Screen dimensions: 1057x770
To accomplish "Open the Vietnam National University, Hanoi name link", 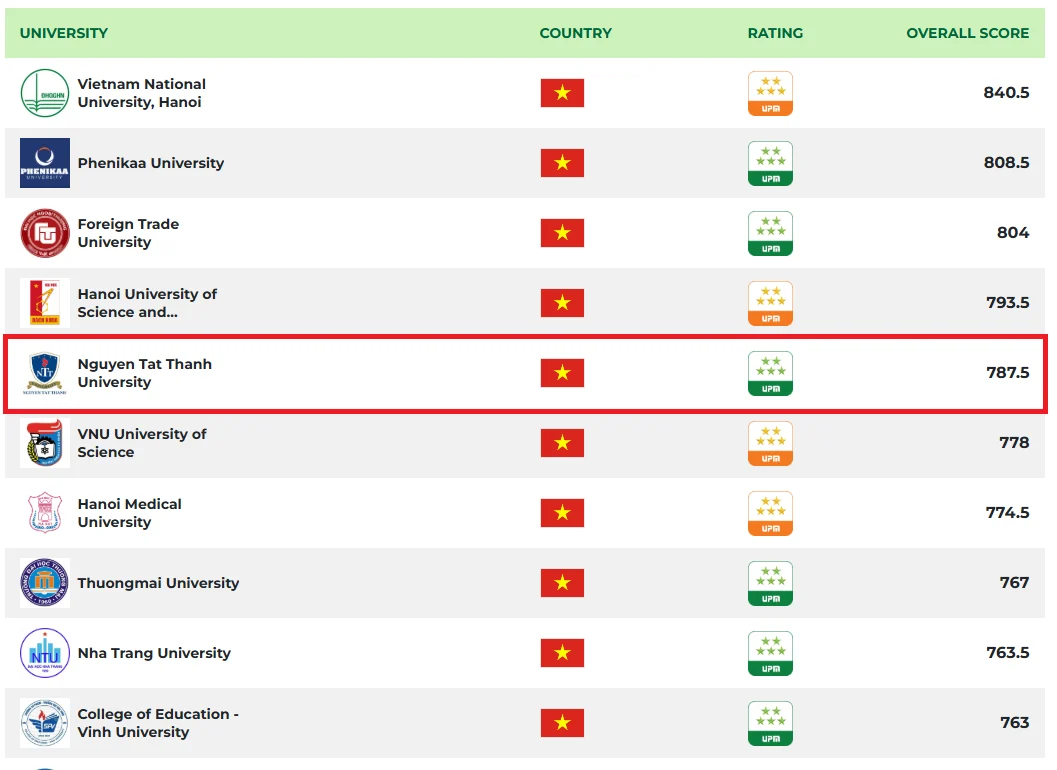I will 142,93.
